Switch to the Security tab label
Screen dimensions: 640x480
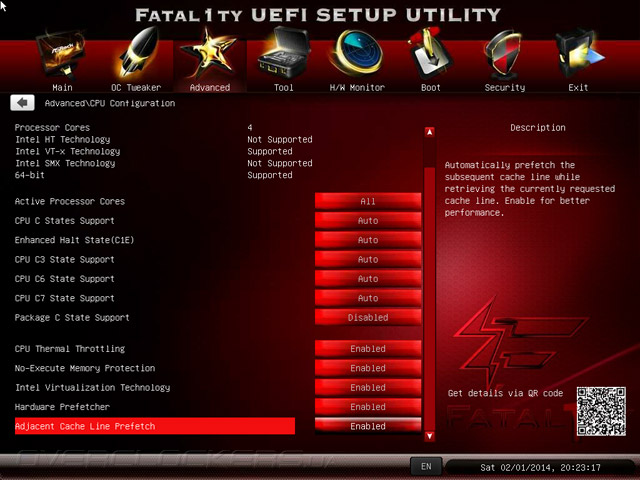point(504,87)
